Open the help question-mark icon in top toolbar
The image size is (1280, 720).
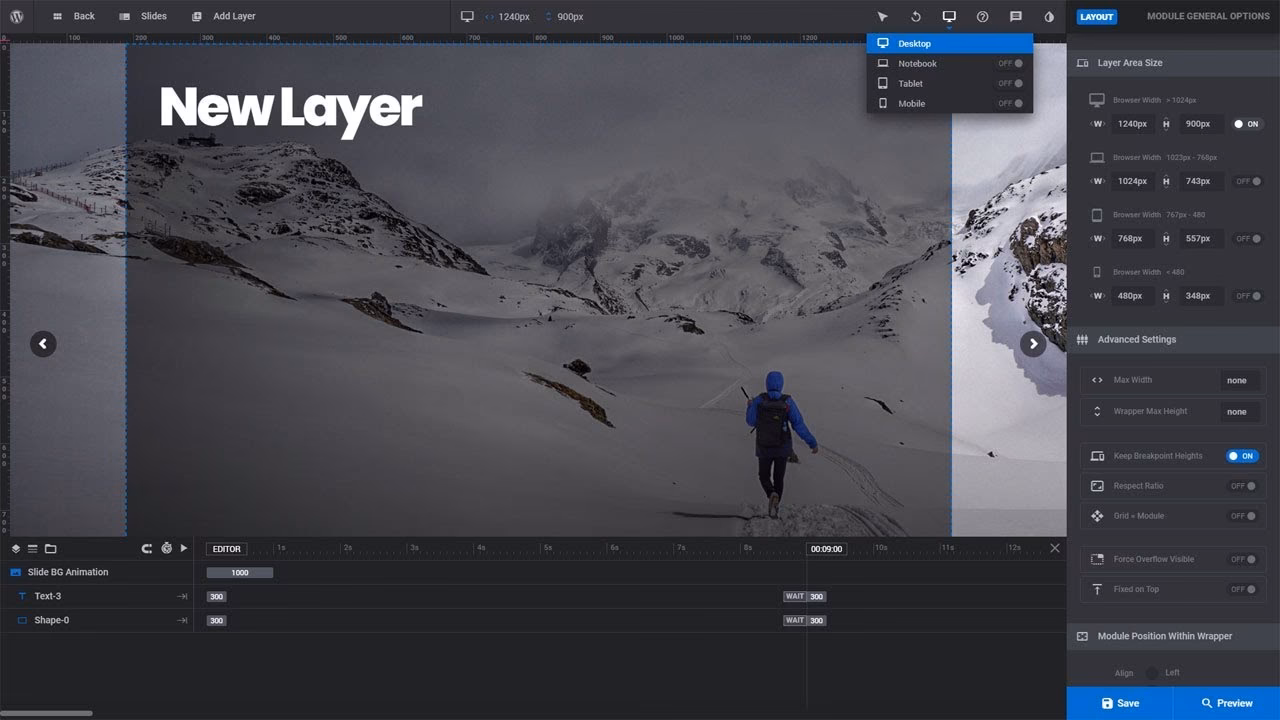click(x=982, y=16)
